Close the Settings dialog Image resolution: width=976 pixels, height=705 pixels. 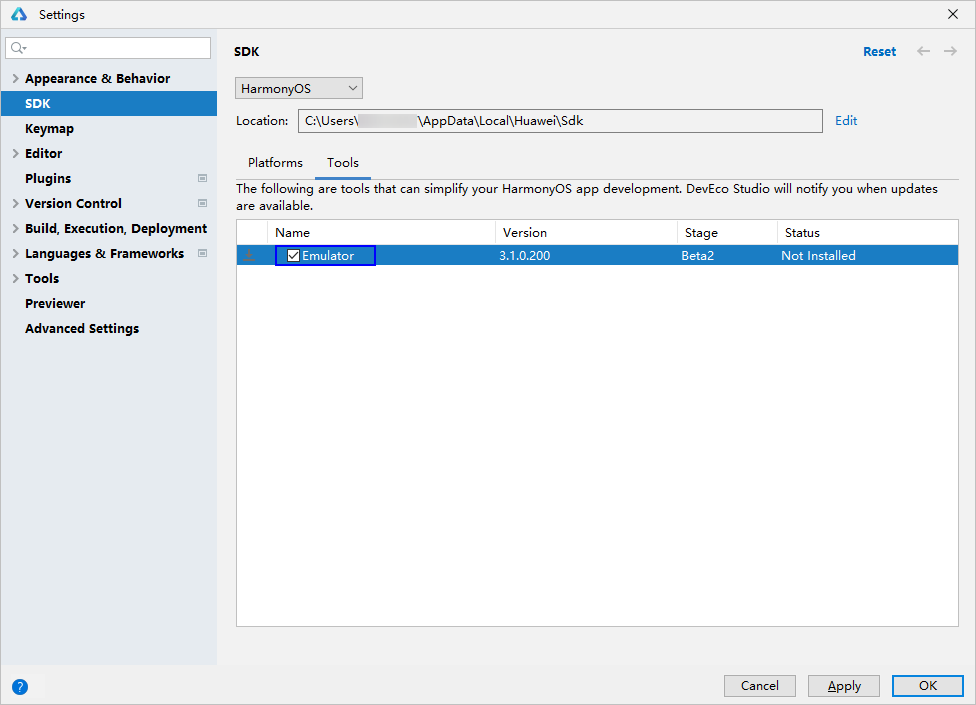point(952,14)
